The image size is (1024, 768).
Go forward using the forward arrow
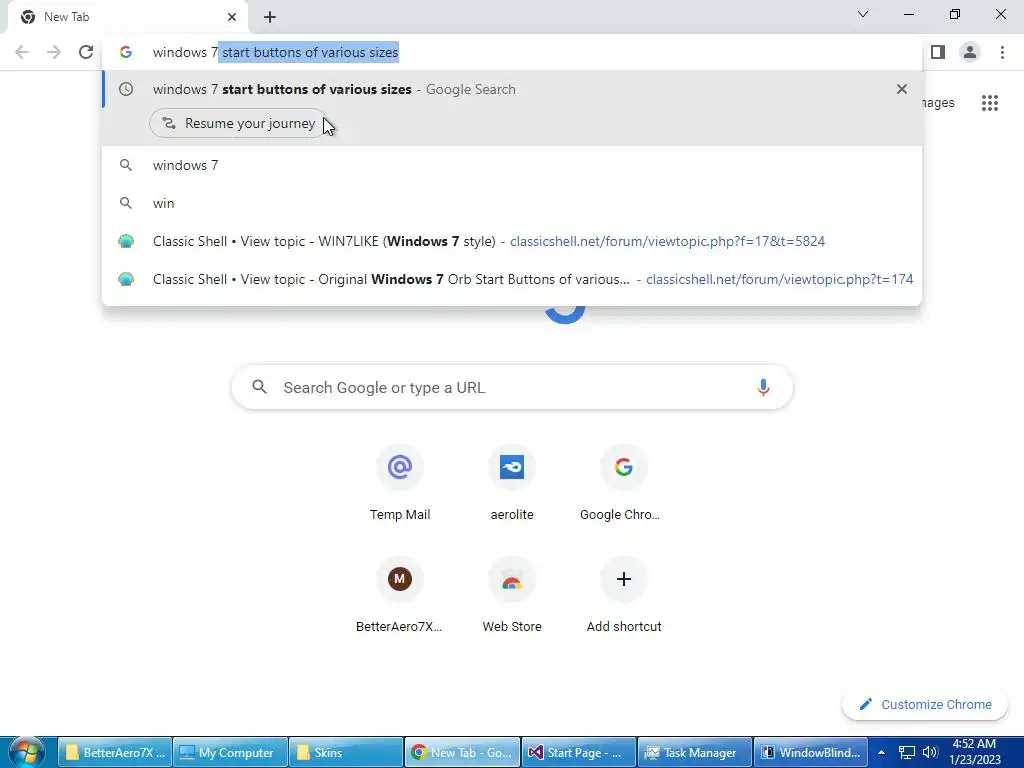coord(54,52)
